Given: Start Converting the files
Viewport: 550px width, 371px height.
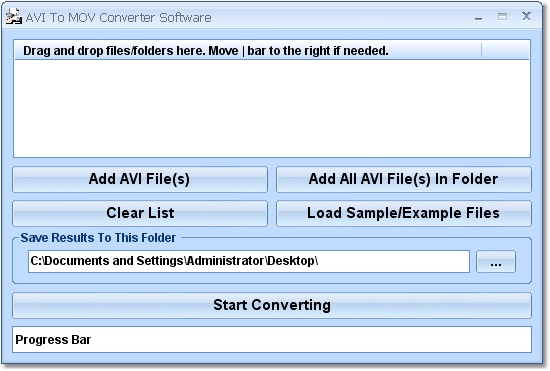Looking at the screenshot, I should (272, 305).
